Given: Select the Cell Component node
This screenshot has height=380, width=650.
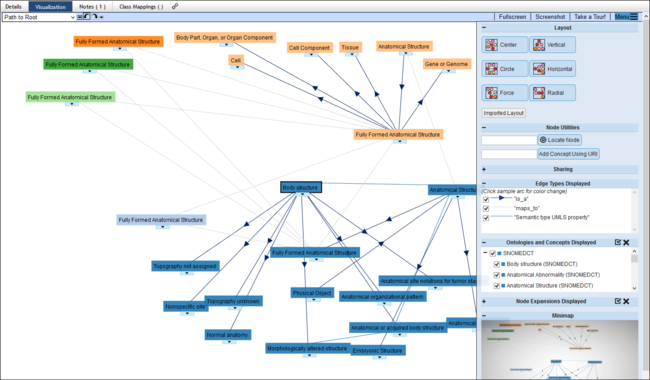Looking at the screenshot, I should 310,48.
